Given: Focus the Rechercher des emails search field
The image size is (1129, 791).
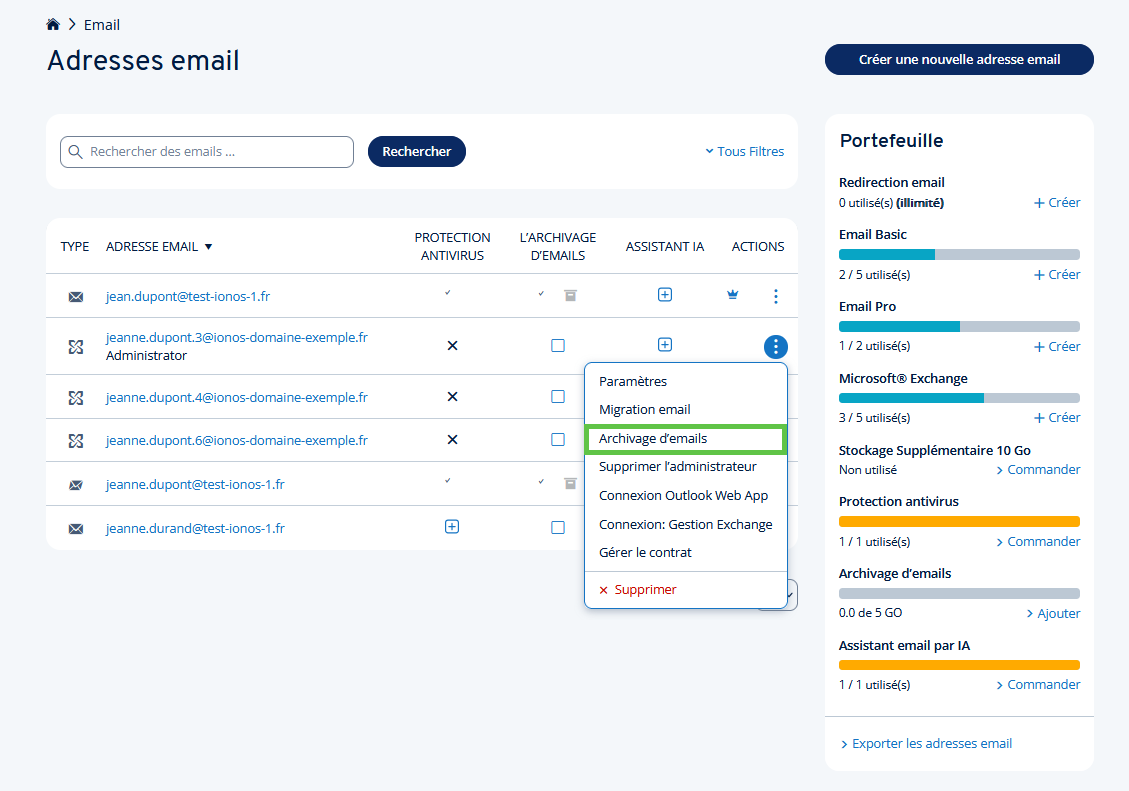Looking at the screenshot, I should coord(215,152).
